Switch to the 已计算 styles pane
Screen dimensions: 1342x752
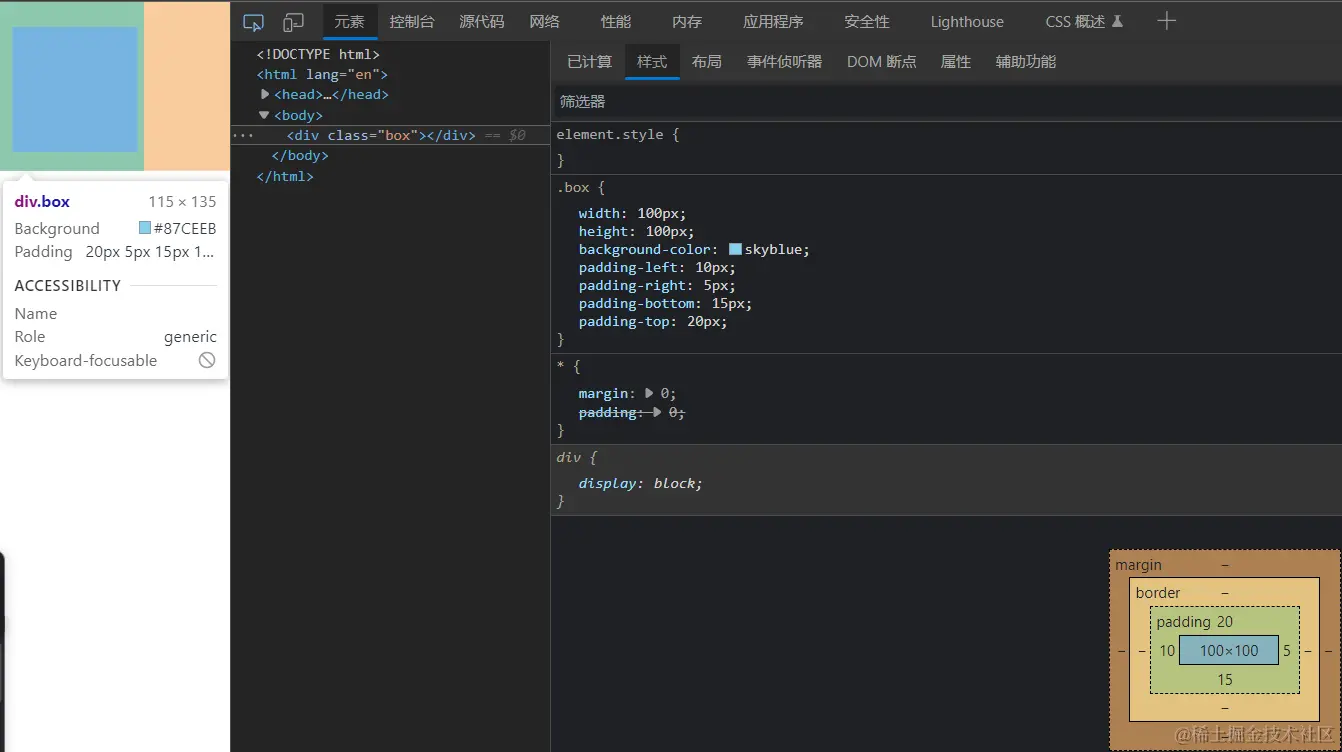pyautogui.click(x=589, y=62)
